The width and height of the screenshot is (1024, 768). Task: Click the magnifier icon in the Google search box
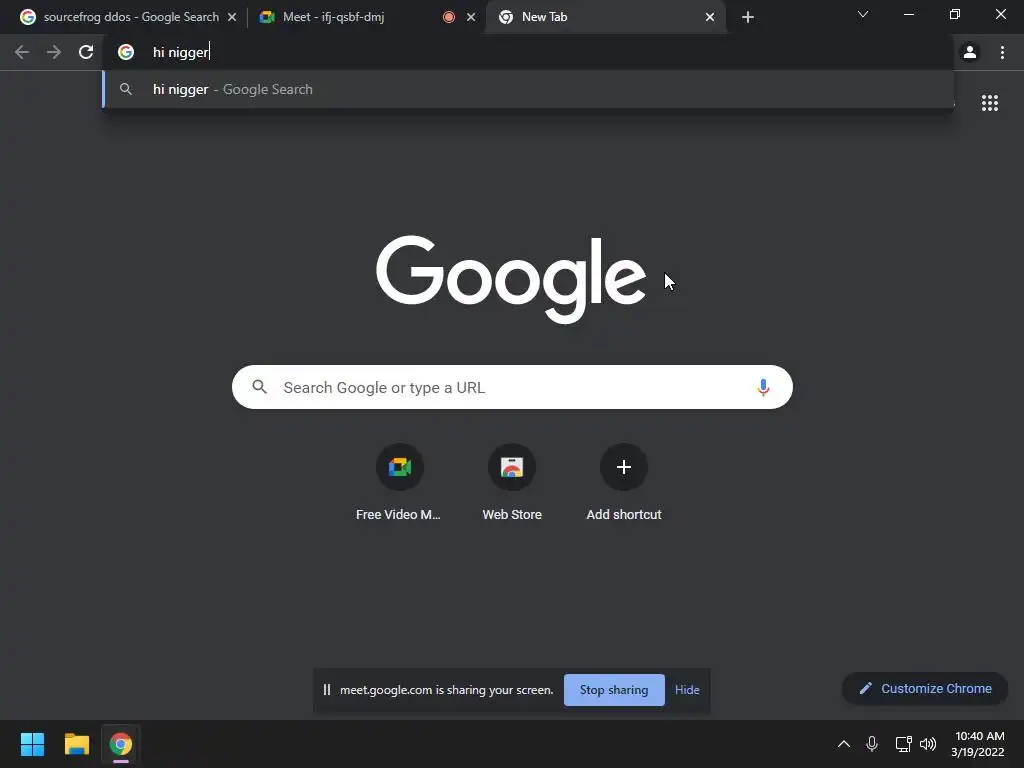tap(260, 387)
